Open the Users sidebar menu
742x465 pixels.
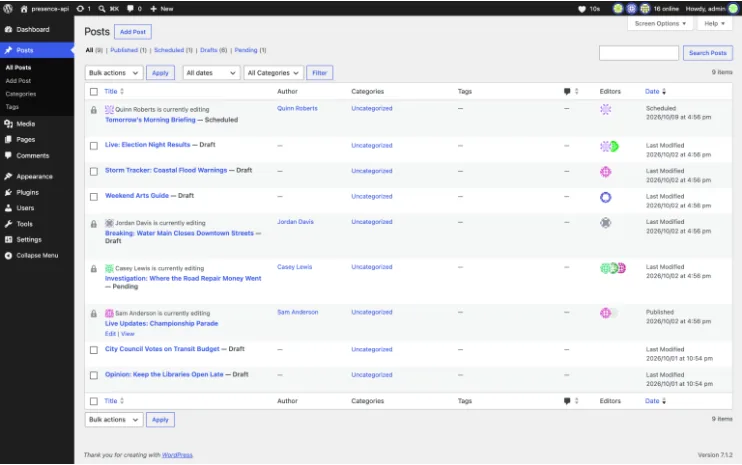pyautogui.click(x=37, y=208)
